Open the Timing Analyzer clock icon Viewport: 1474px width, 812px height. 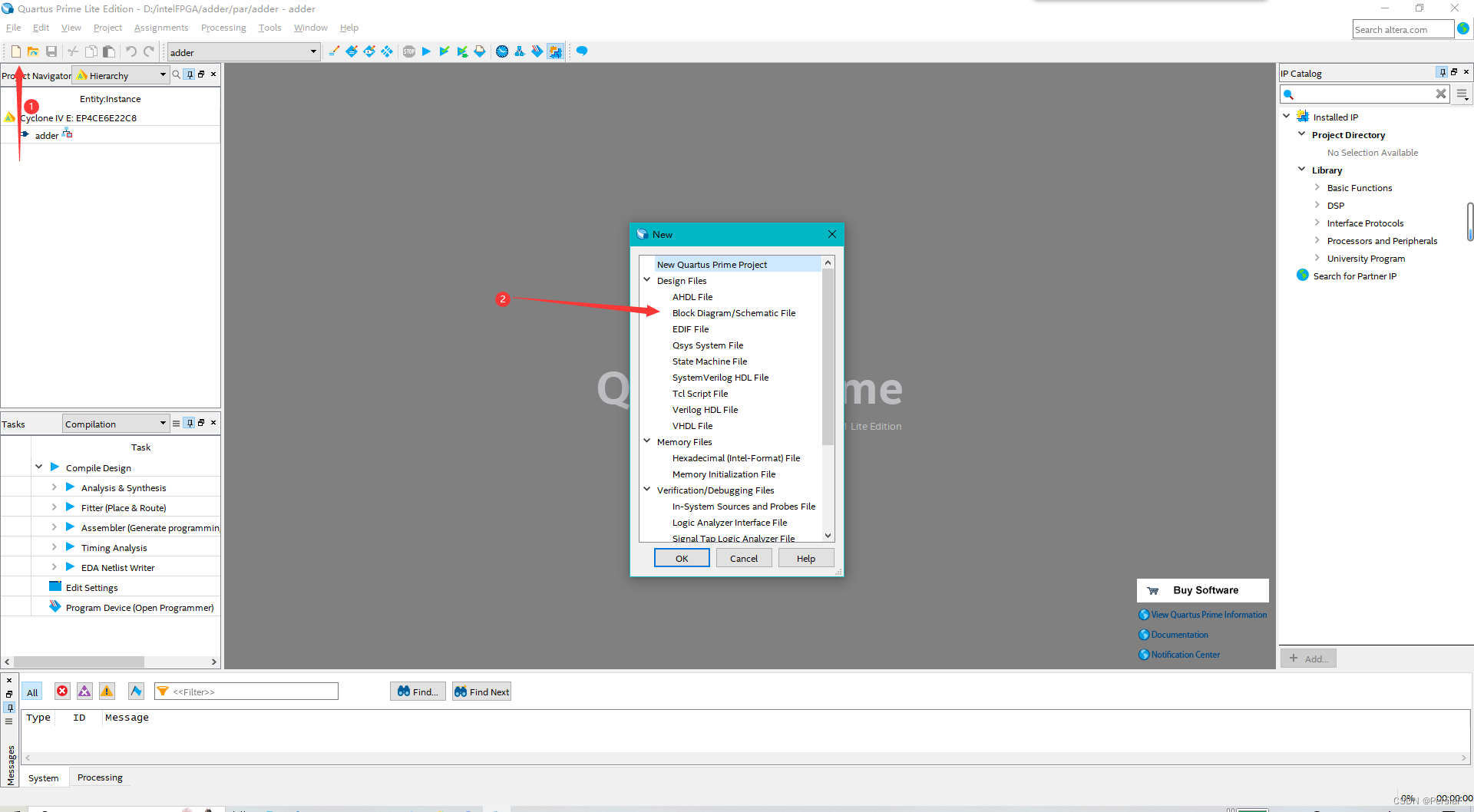tap(502, 51)
